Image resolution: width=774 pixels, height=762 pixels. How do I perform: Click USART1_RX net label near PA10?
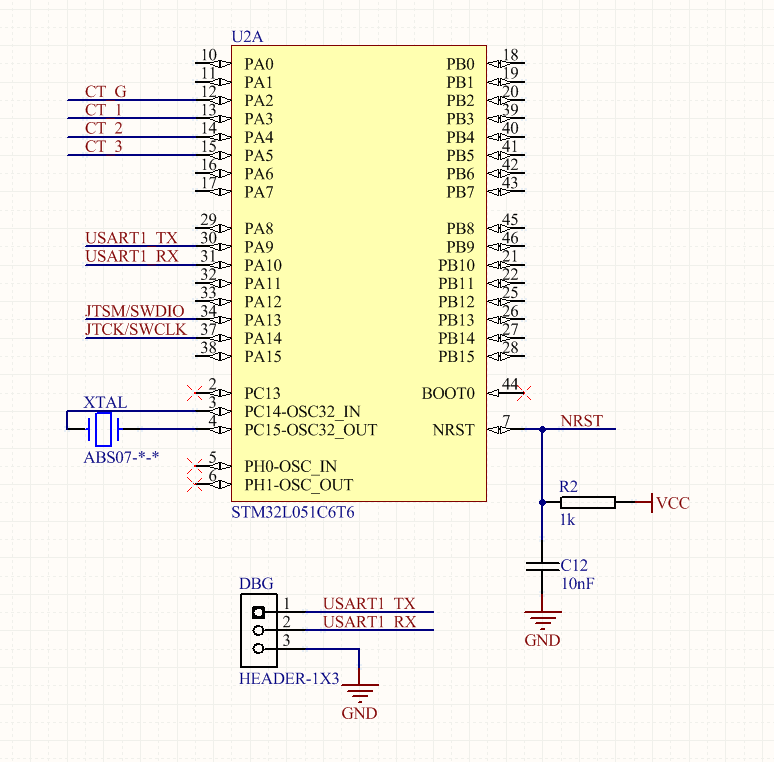coord(131,256)
